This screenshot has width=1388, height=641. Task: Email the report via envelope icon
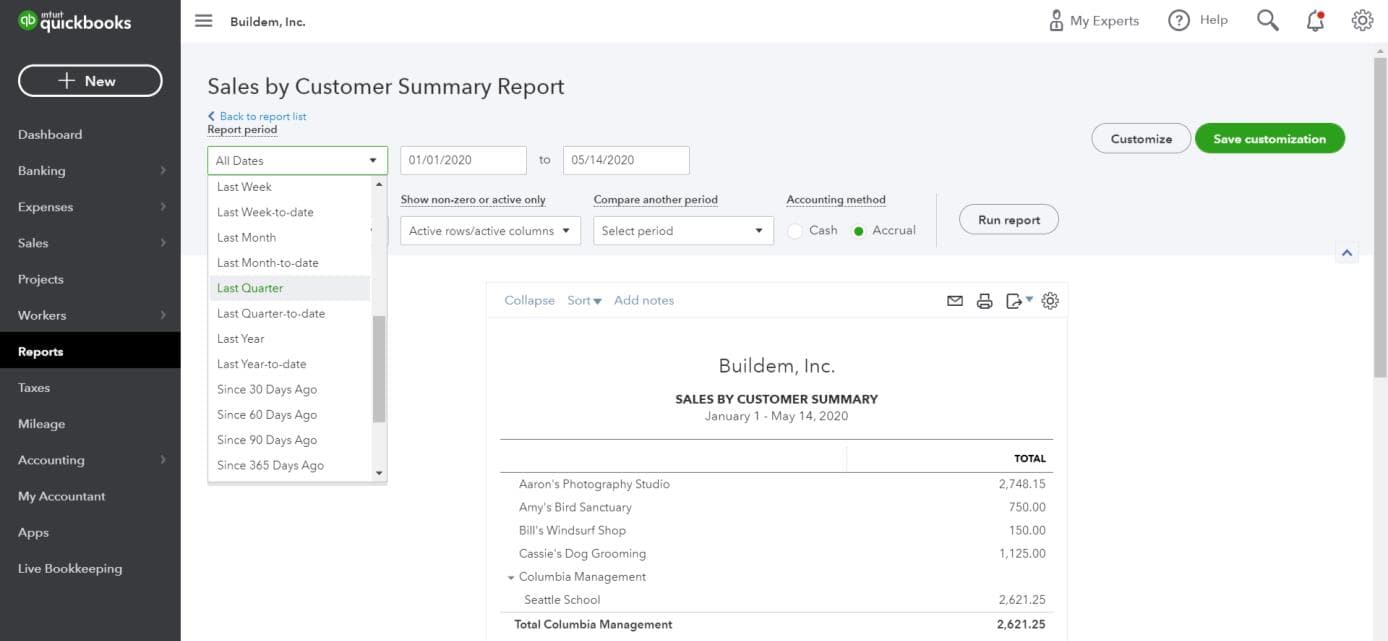point(955,301)
